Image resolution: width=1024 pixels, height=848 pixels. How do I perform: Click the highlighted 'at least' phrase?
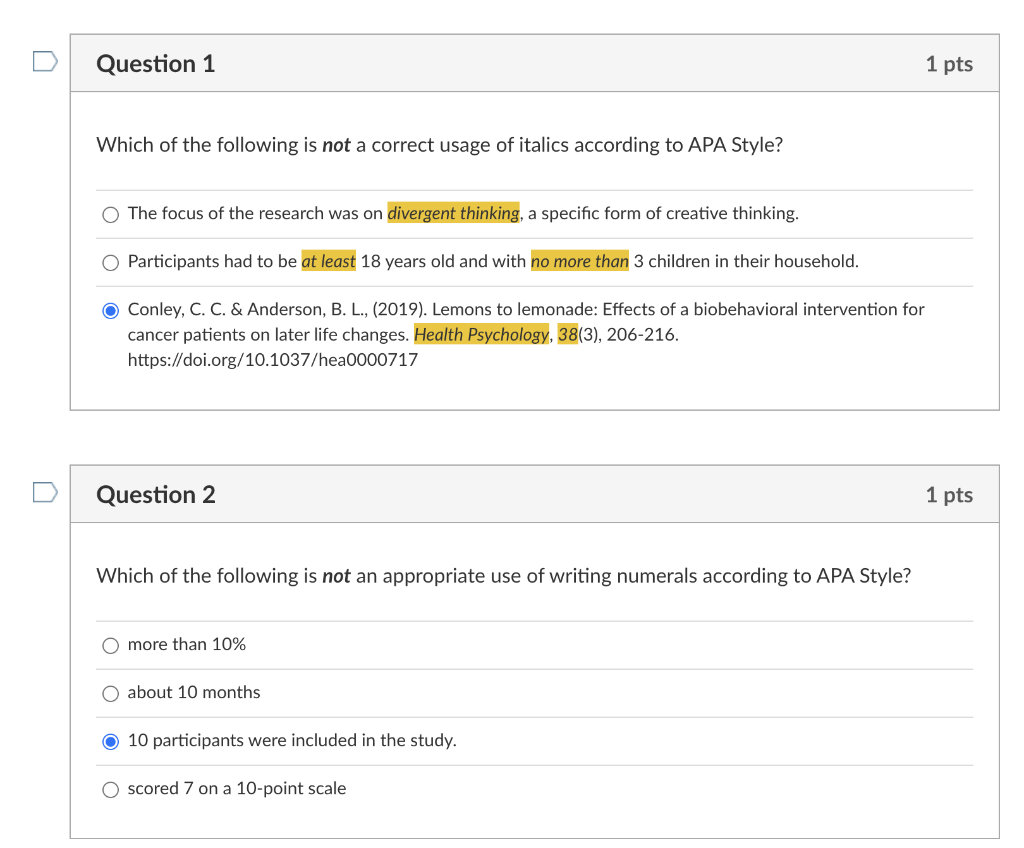(x=328, y=261)
